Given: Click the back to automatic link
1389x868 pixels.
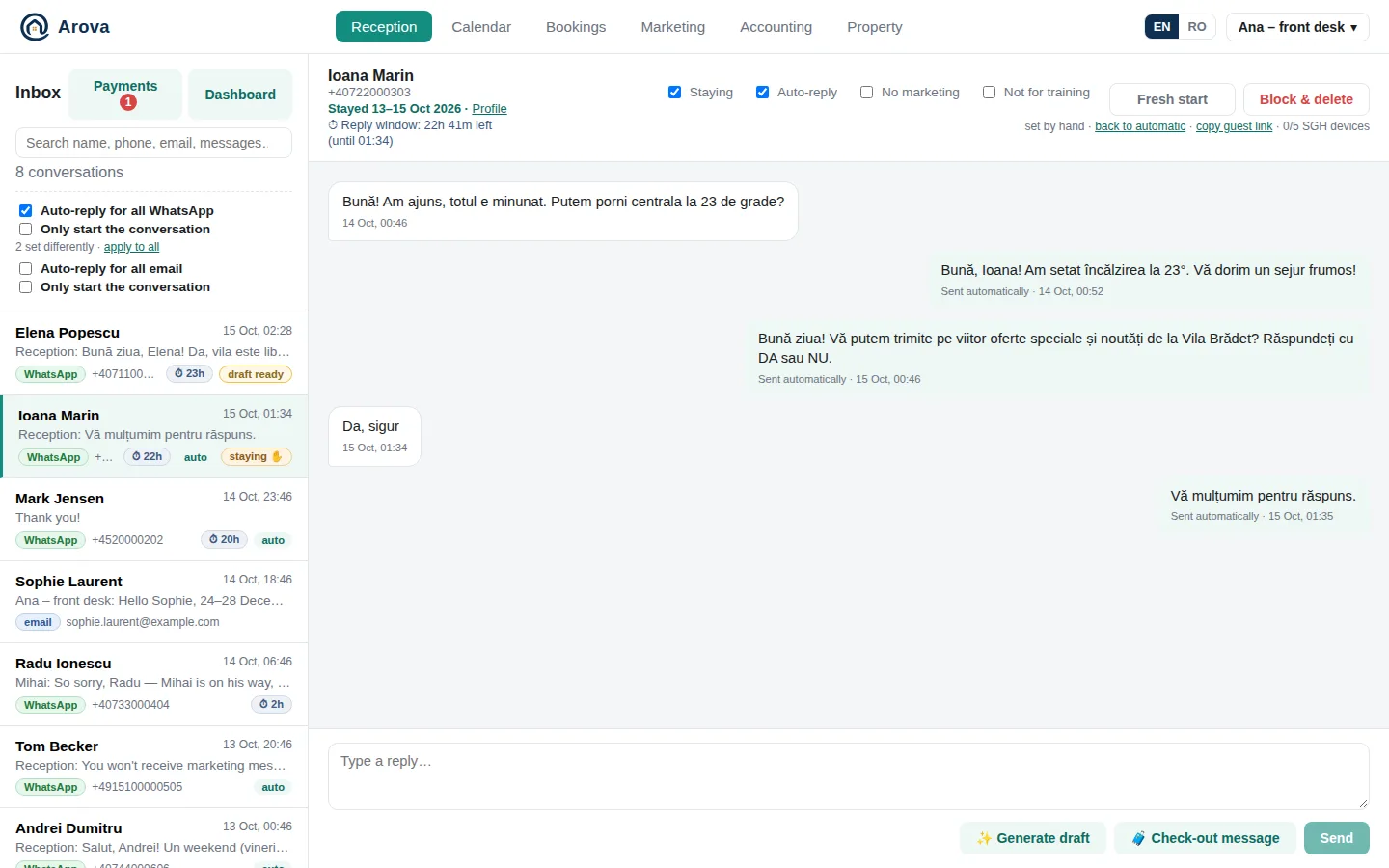Looking at the screenshot, I should point(1140,126).
